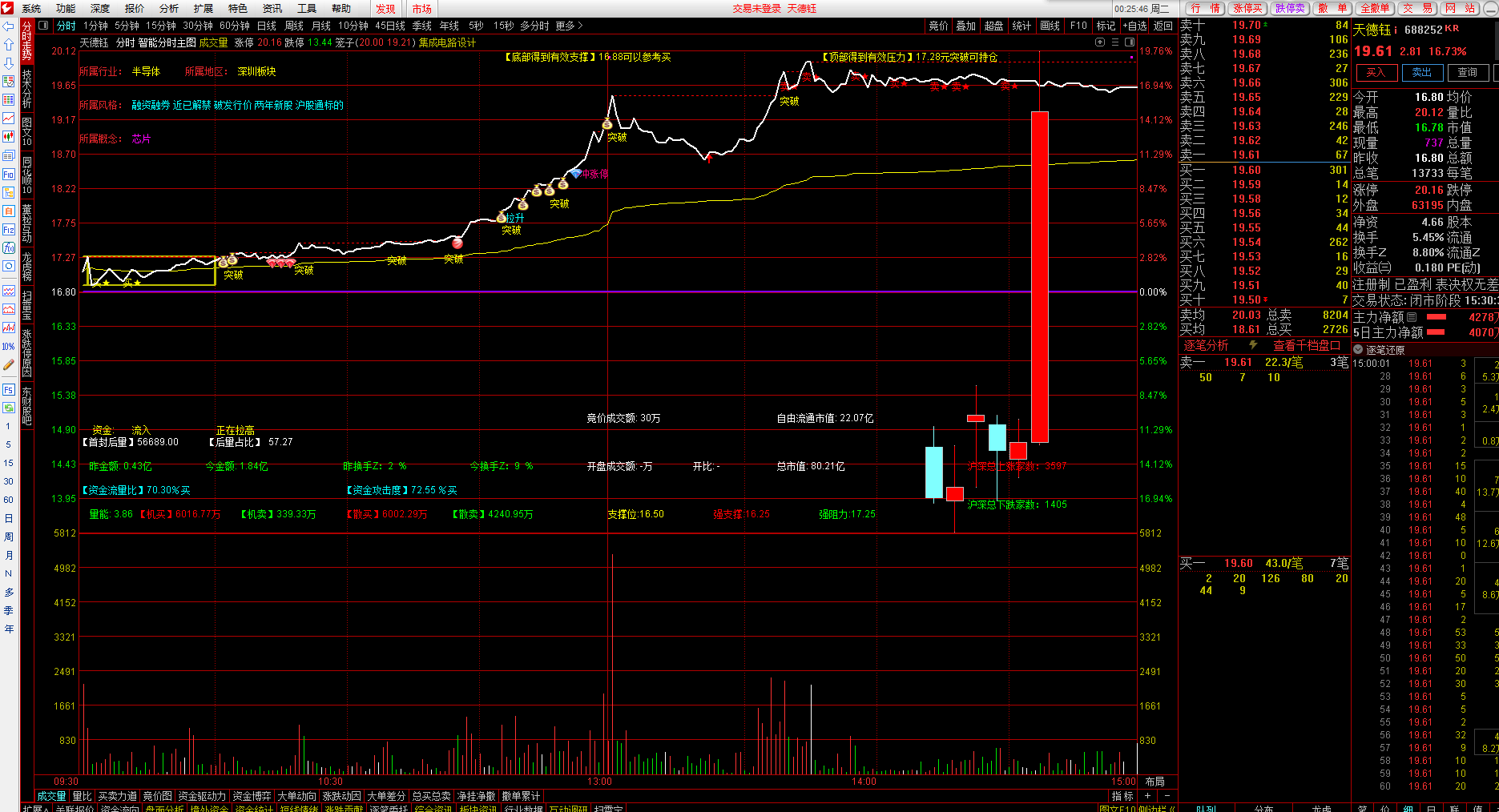Viewport: 1499px width, 812px height.
Task: Click the green refresh icon in left sidebar
Action: [9, 408]
